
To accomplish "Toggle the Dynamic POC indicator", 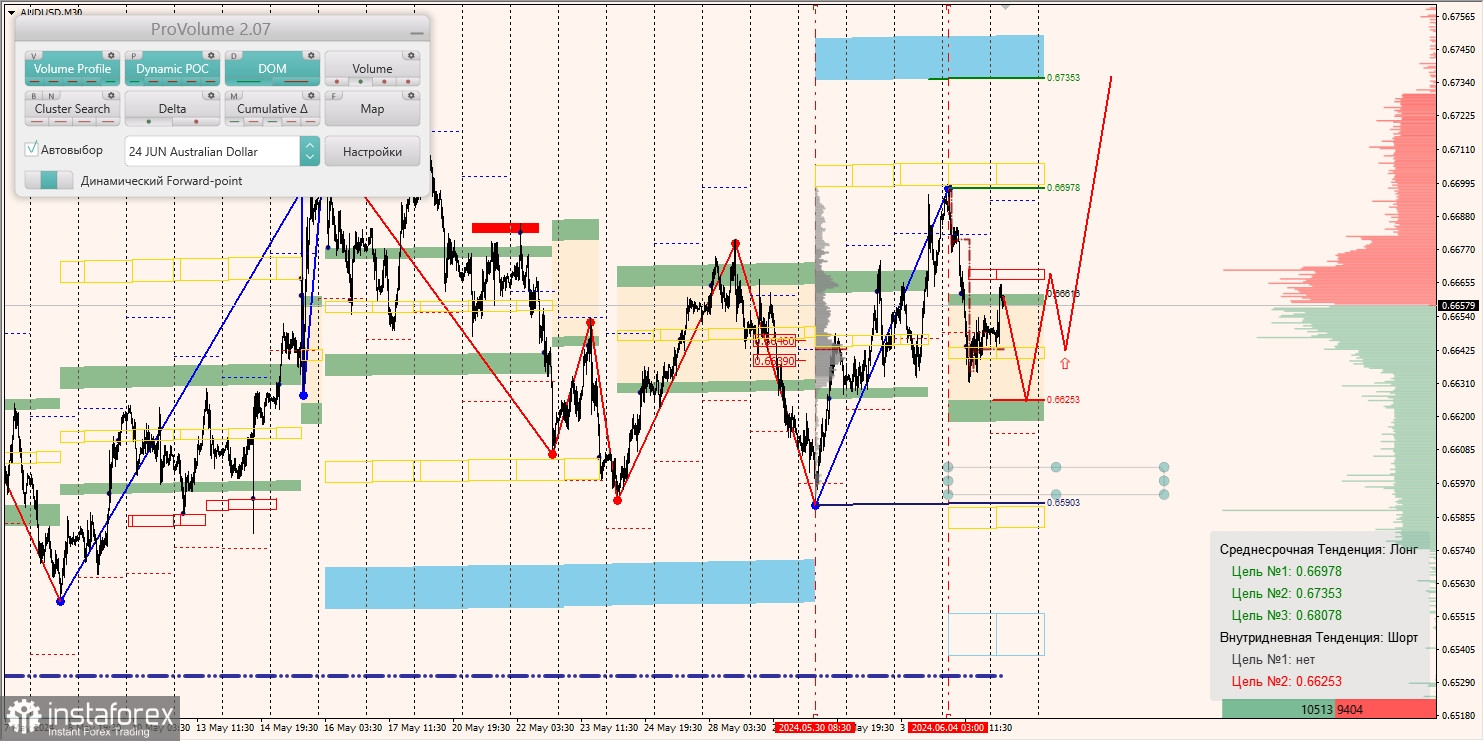I will [172, 69].
